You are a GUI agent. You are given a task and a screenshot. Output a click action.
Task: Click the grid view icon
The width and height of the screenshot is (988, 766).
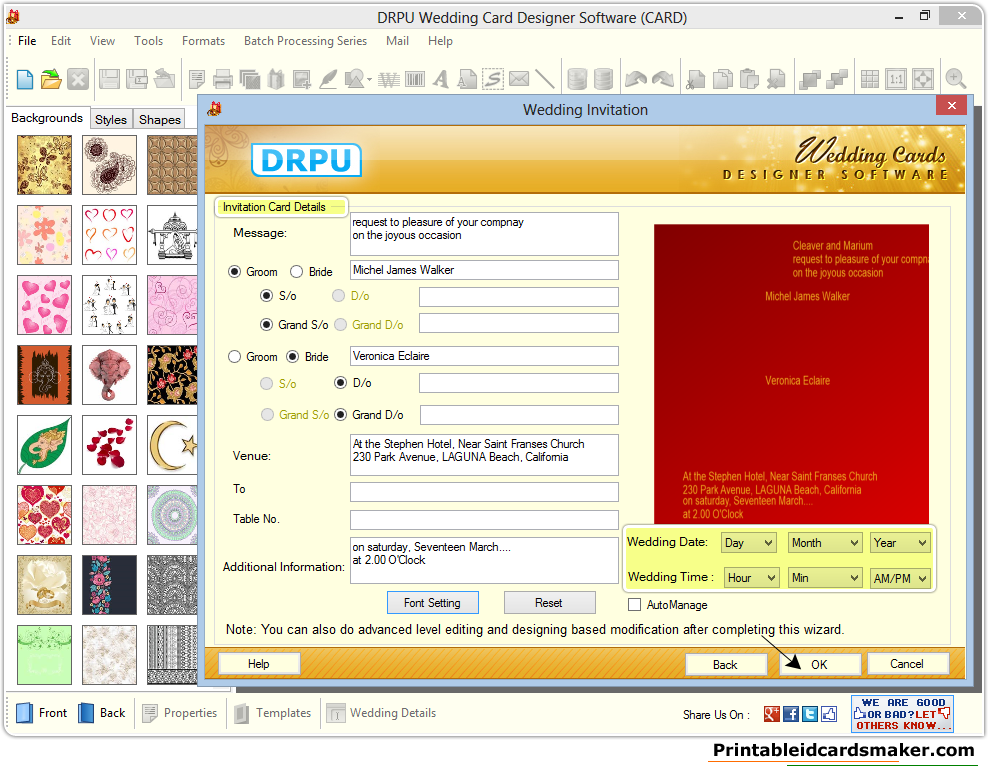pyautogui.click(x=870, y=79)
